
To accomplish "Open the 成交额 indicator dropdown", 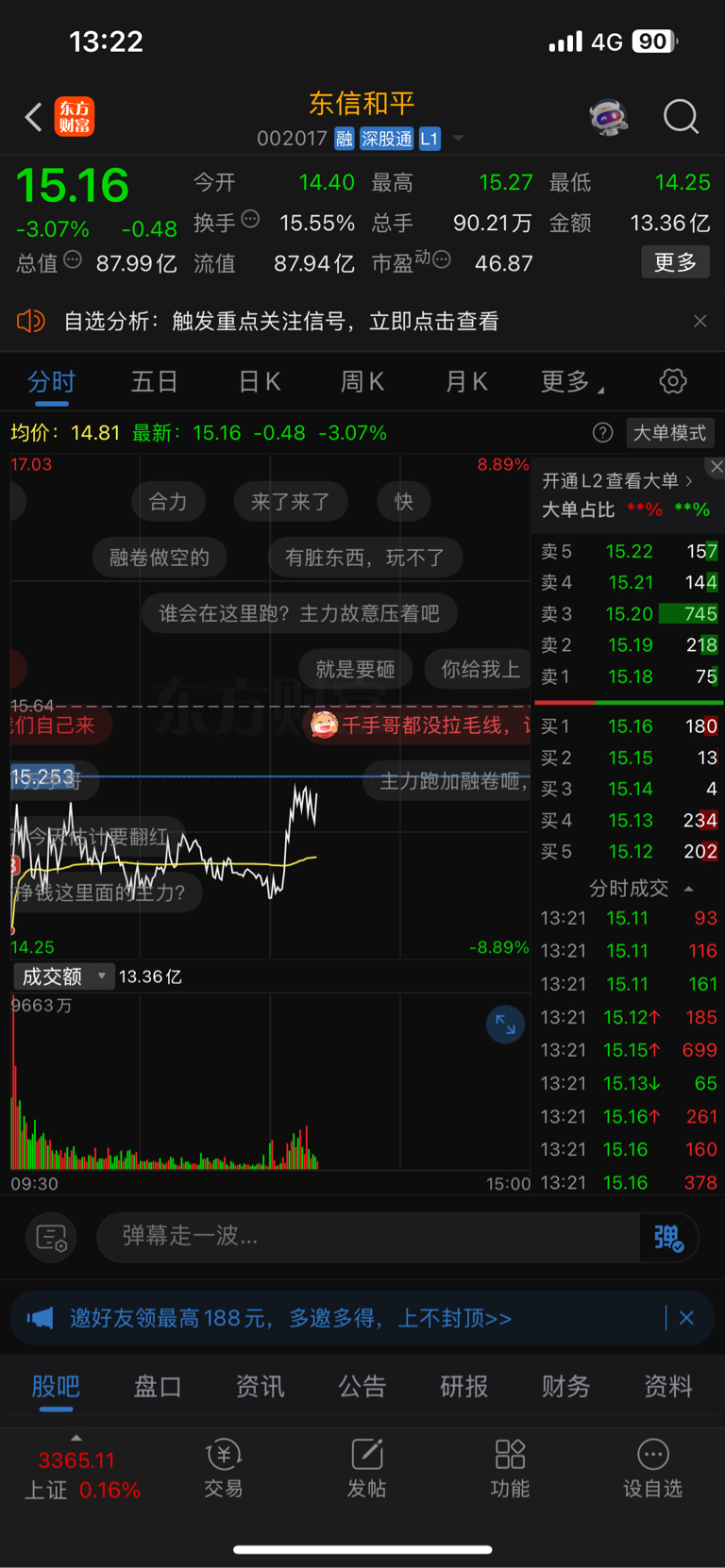I will click(63, 976).
